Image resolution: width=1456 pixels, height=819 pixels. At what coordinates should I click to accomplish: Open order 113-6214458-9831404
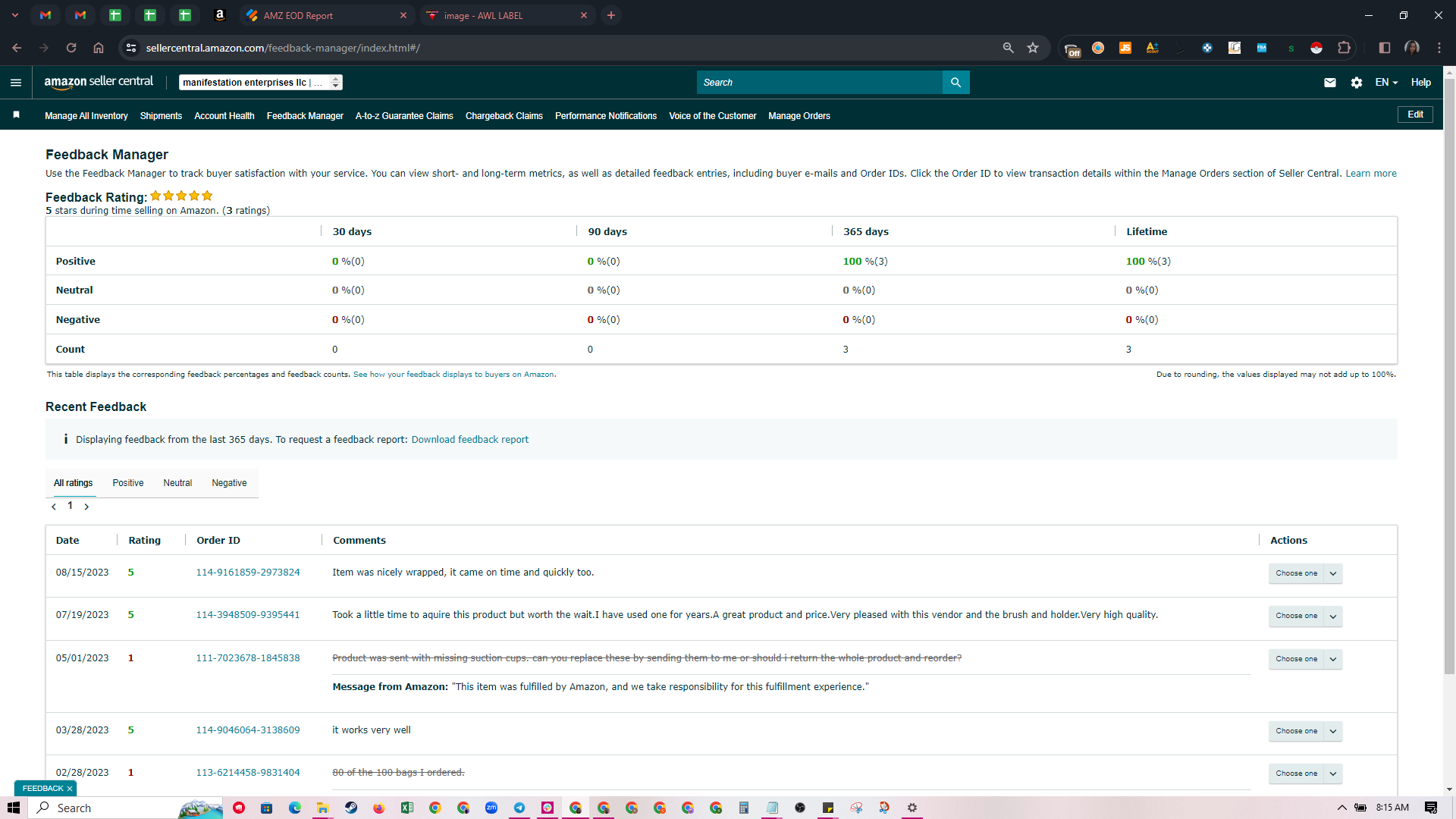tap(248, 773)
